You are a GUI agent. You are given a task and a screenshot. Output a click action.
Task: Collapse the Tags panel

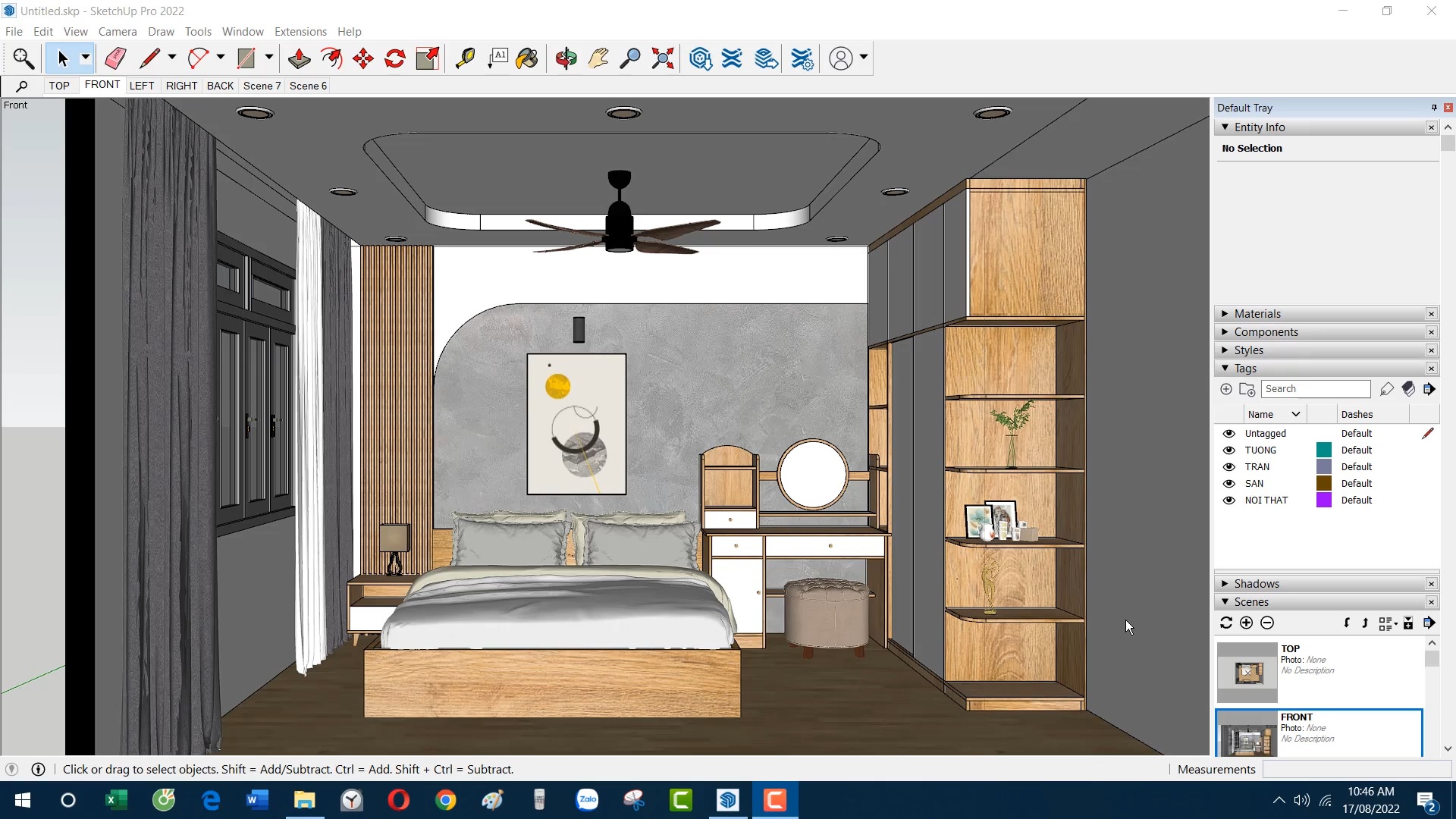[x=1225, y=369]
